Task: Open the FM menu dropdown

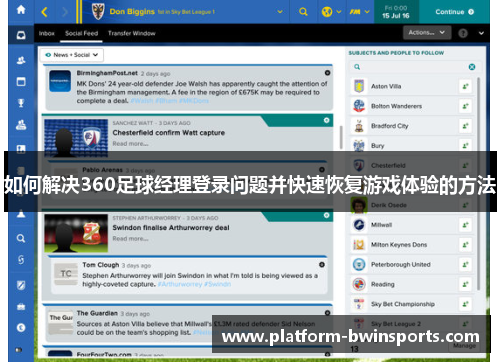Action: (359, 12)
